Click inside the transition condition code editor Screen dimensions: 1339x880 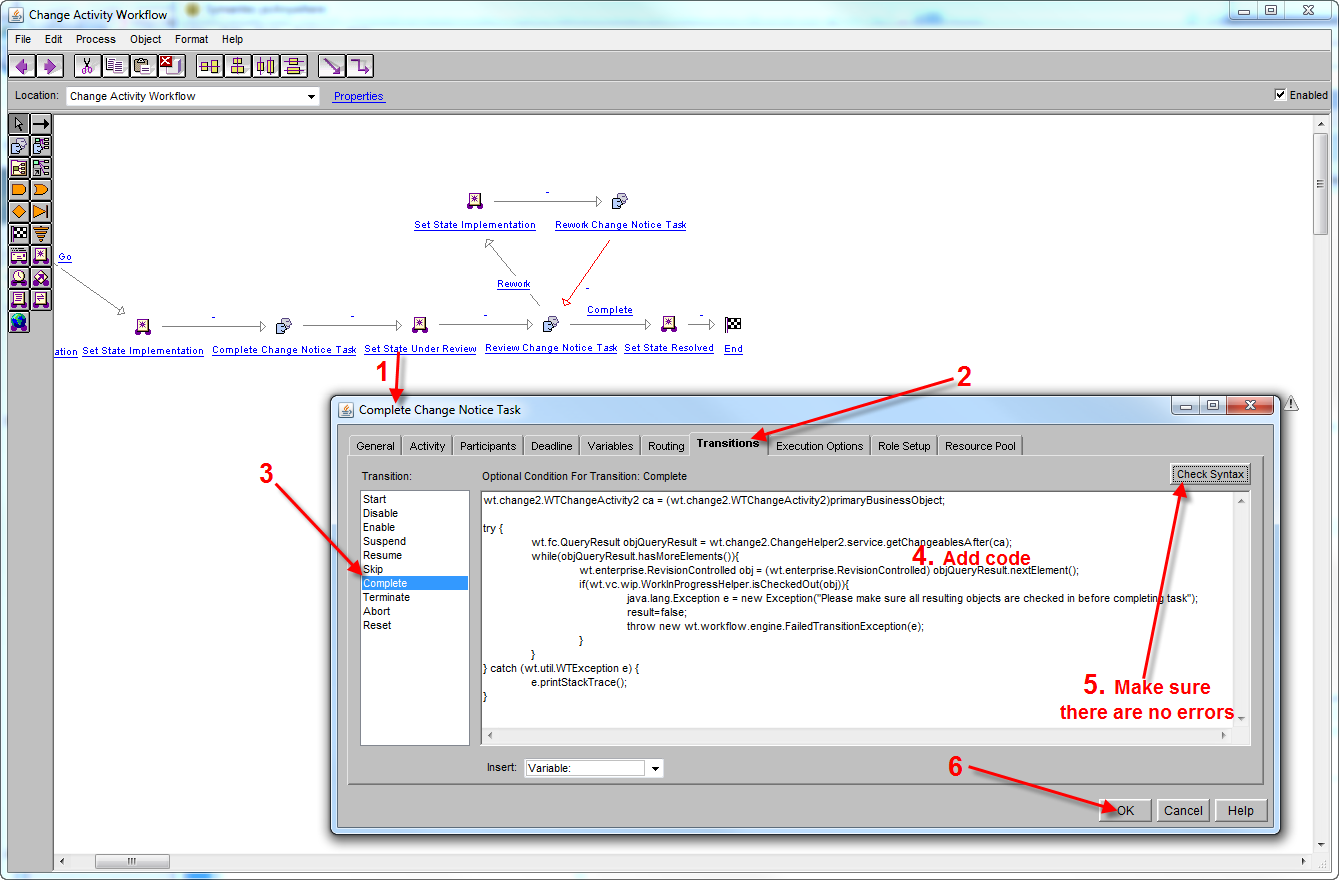click(x=857, y=608)
